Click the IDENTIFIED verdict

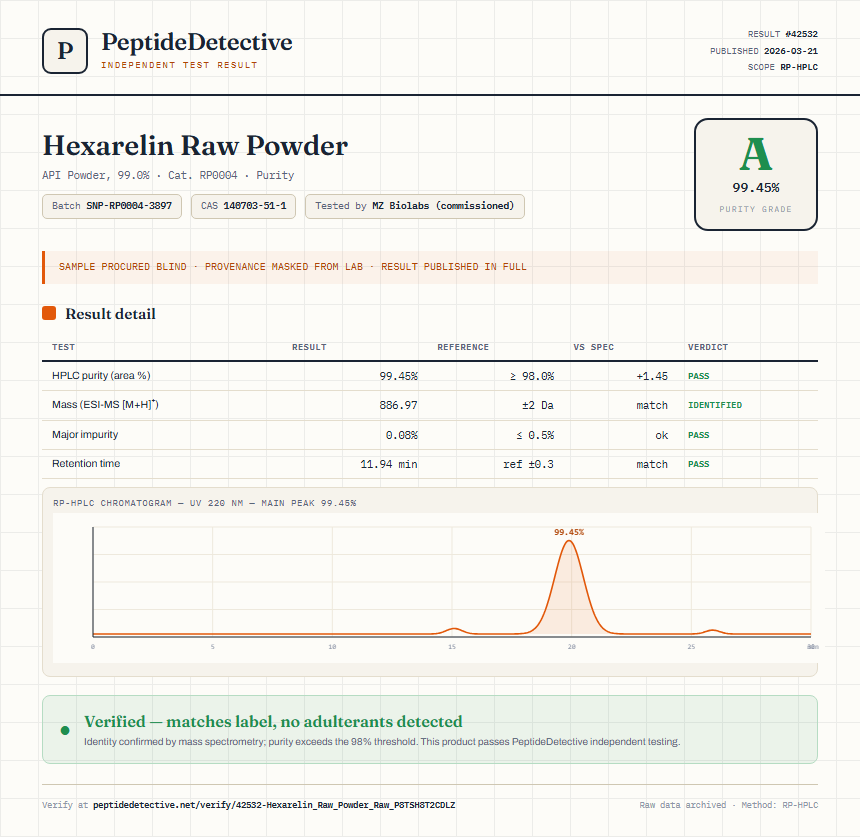pyautogui.click(x=715, y=405)
